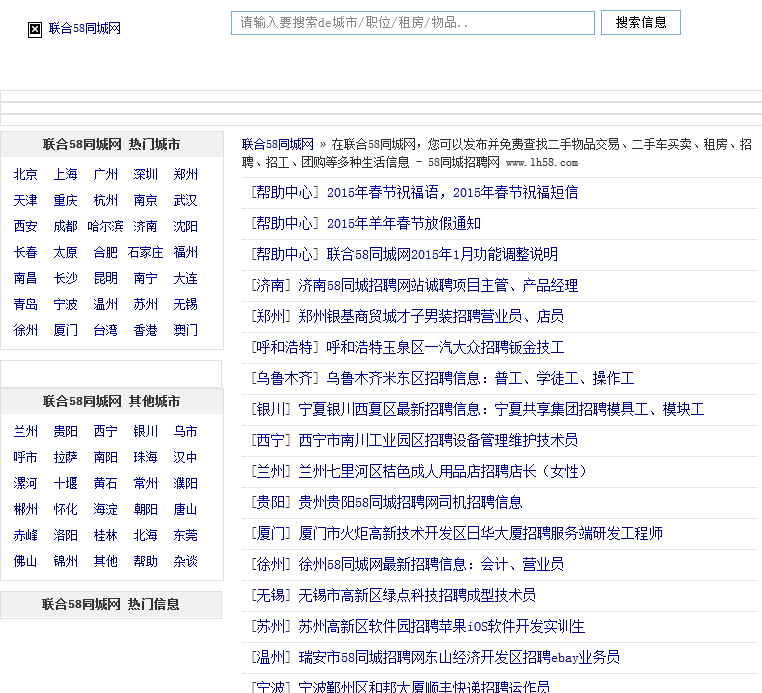Screen dimensions: 762x693
Task: Open 郑州银基商贸城 job listing
Action: [431, 317]
